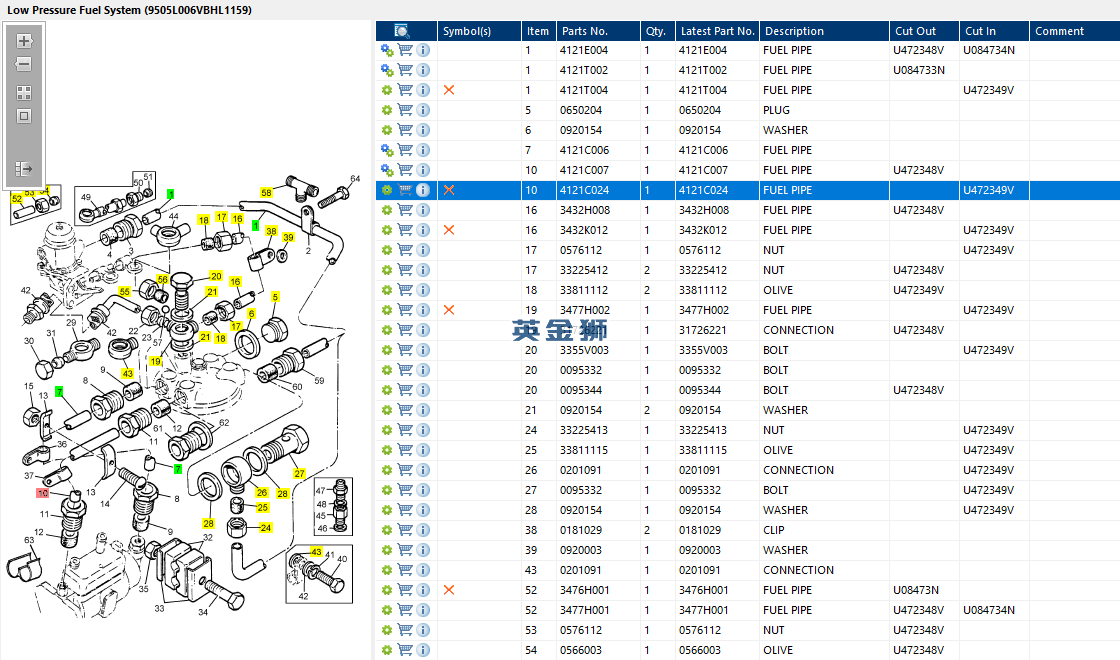Screen dimensions: 1120x660
Task: Click the Comment column header
Action: point(1075,31)
